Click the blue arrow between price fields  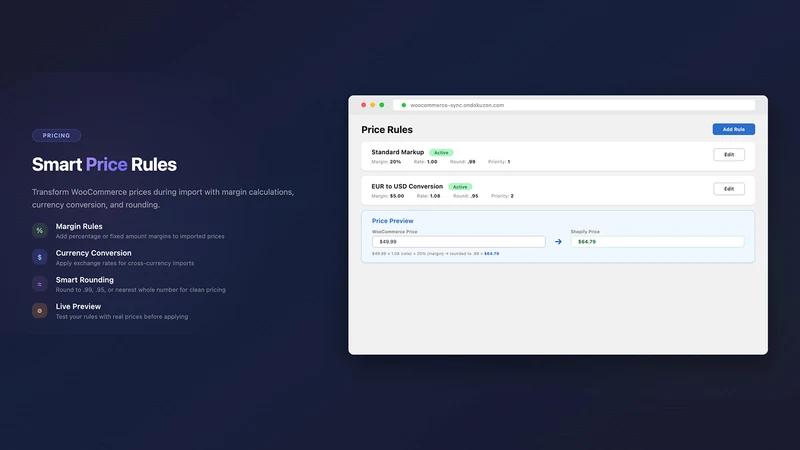[558, 241]
